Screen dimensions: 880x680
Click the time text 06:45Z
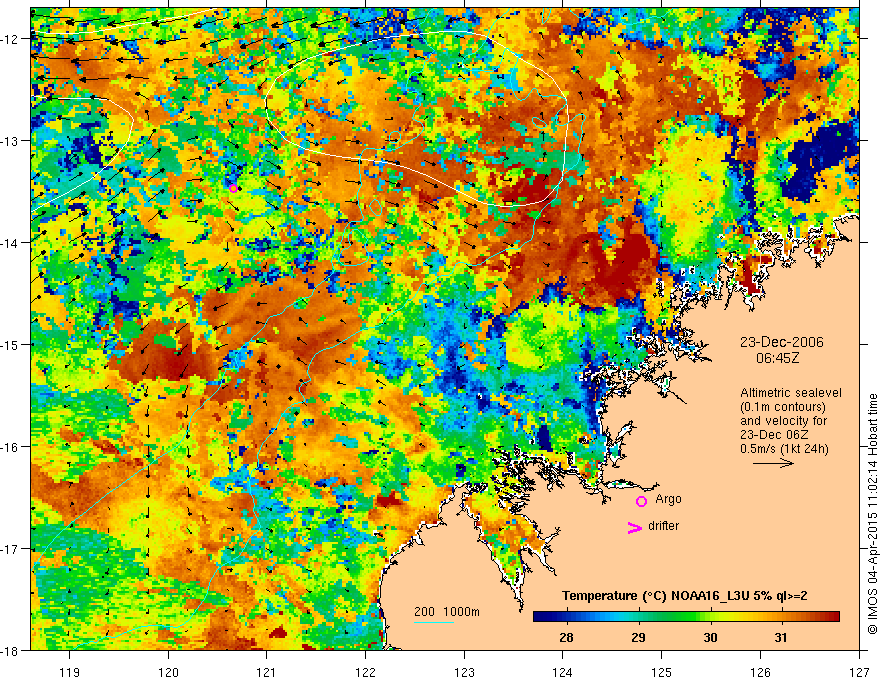(x=777, y=358)
